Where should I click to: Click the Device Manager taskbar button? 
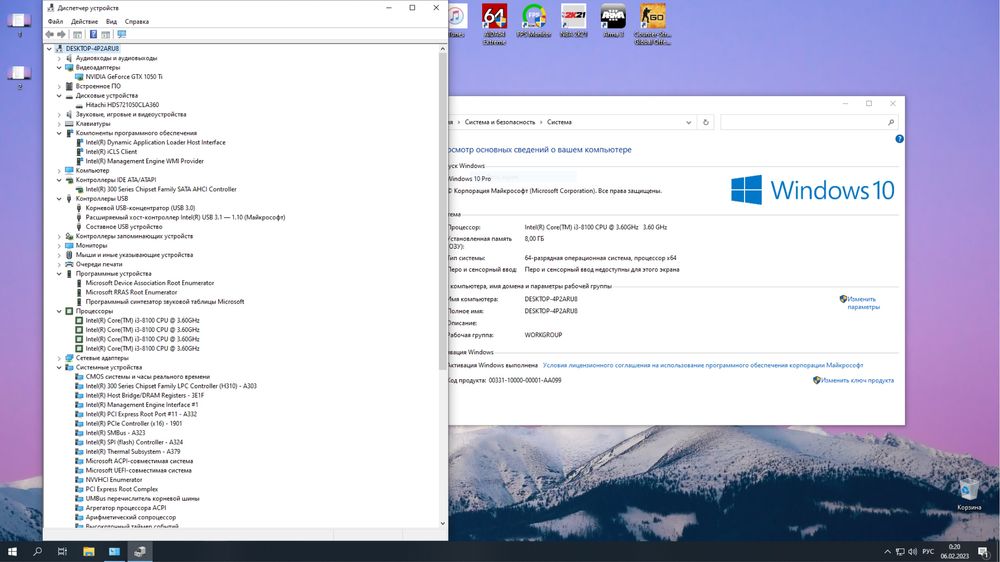click(140, 551)
